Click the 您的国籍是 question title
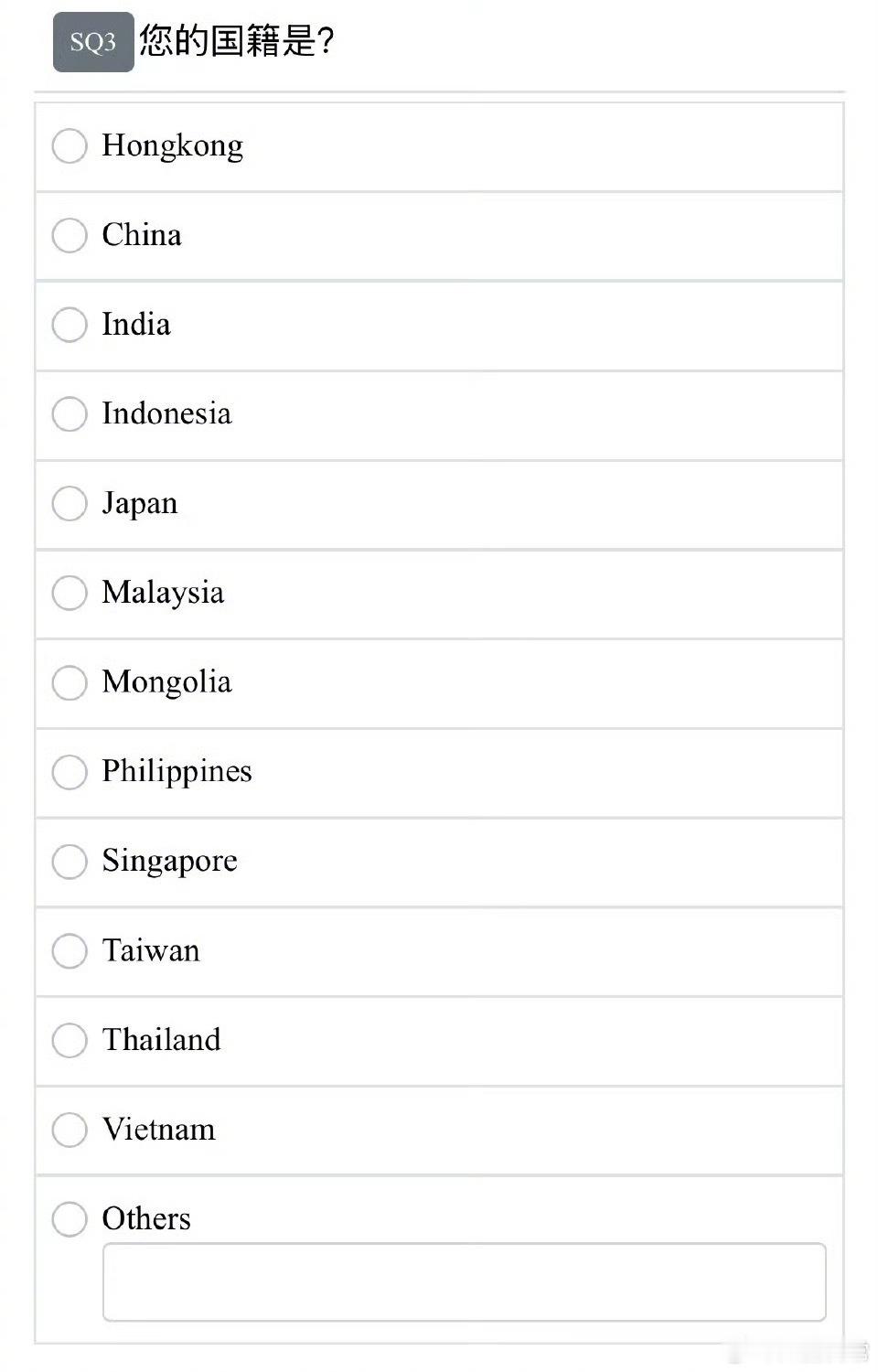Screen dimensions: 878x1372 236,41
